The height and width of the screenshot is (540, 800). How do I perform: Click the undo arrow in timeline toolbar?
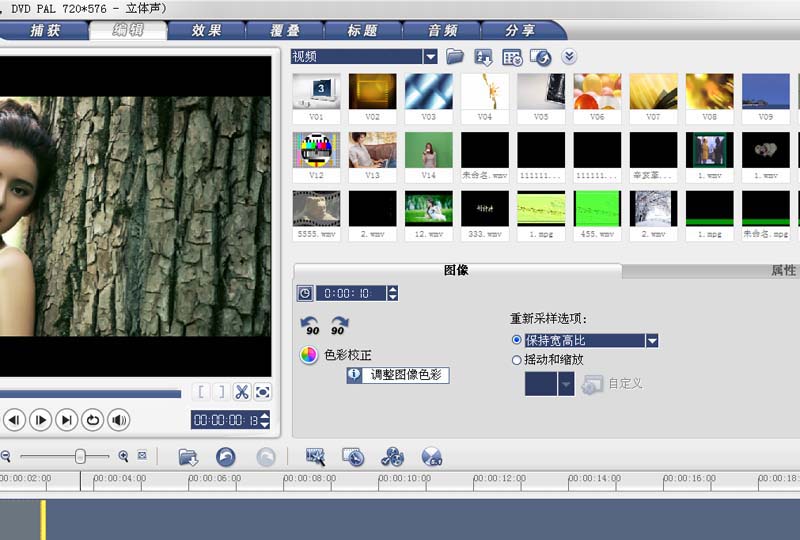[x=226, y=457]
